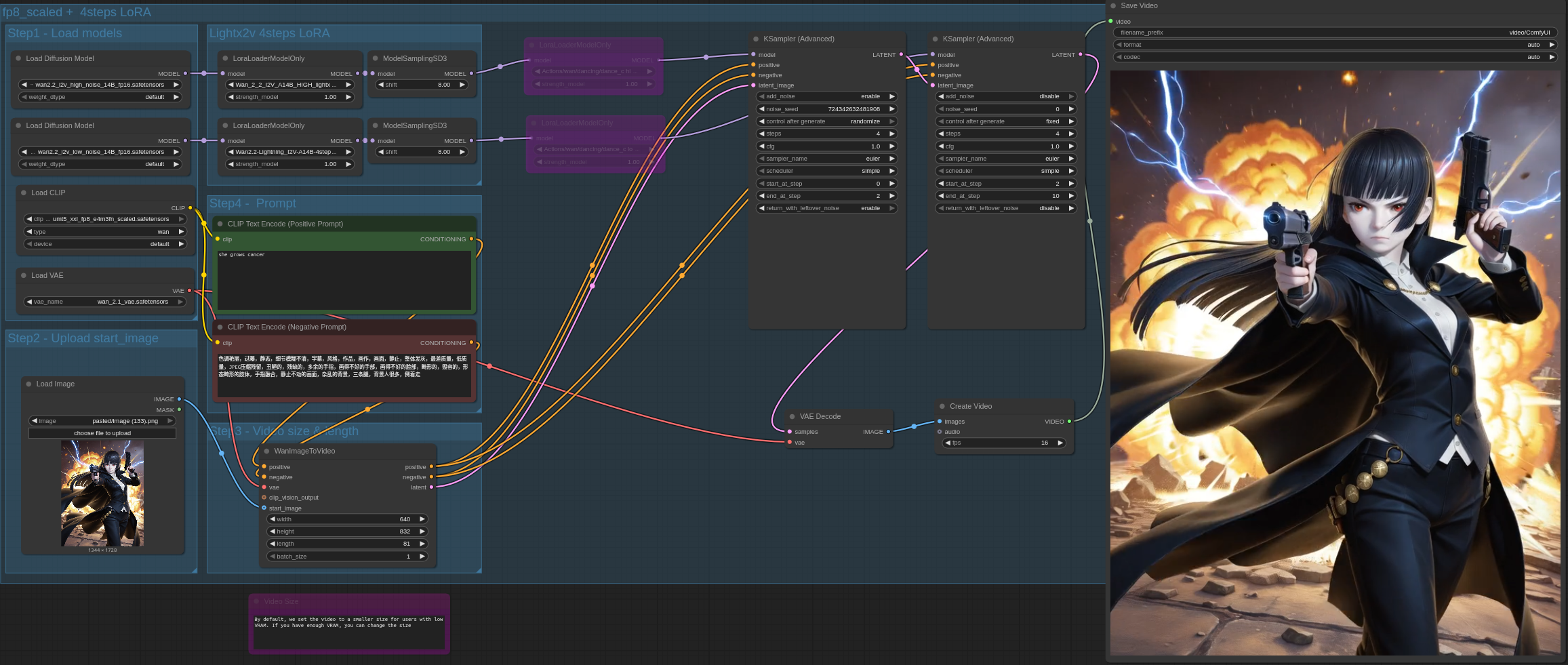Increase the length value 81 with its right arrow
Viewport: 1568px width, 665px height.
coord(422,544)
